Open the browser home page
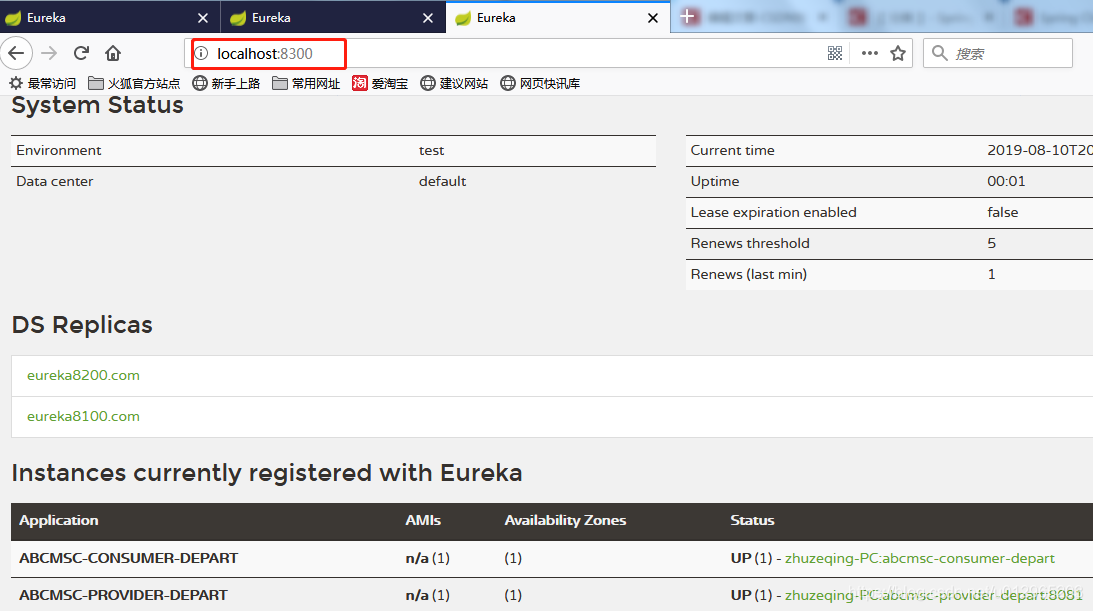Viewport: 1093px width, 611px height. pos(113,53)
